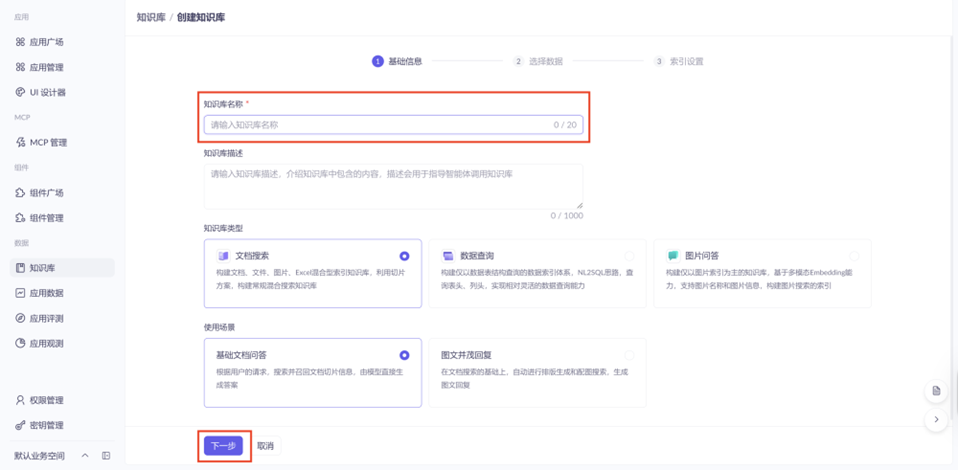This screenshot has width=958, height=470.
Task: Click the resize handle of the description box
Action: point(579,205)
